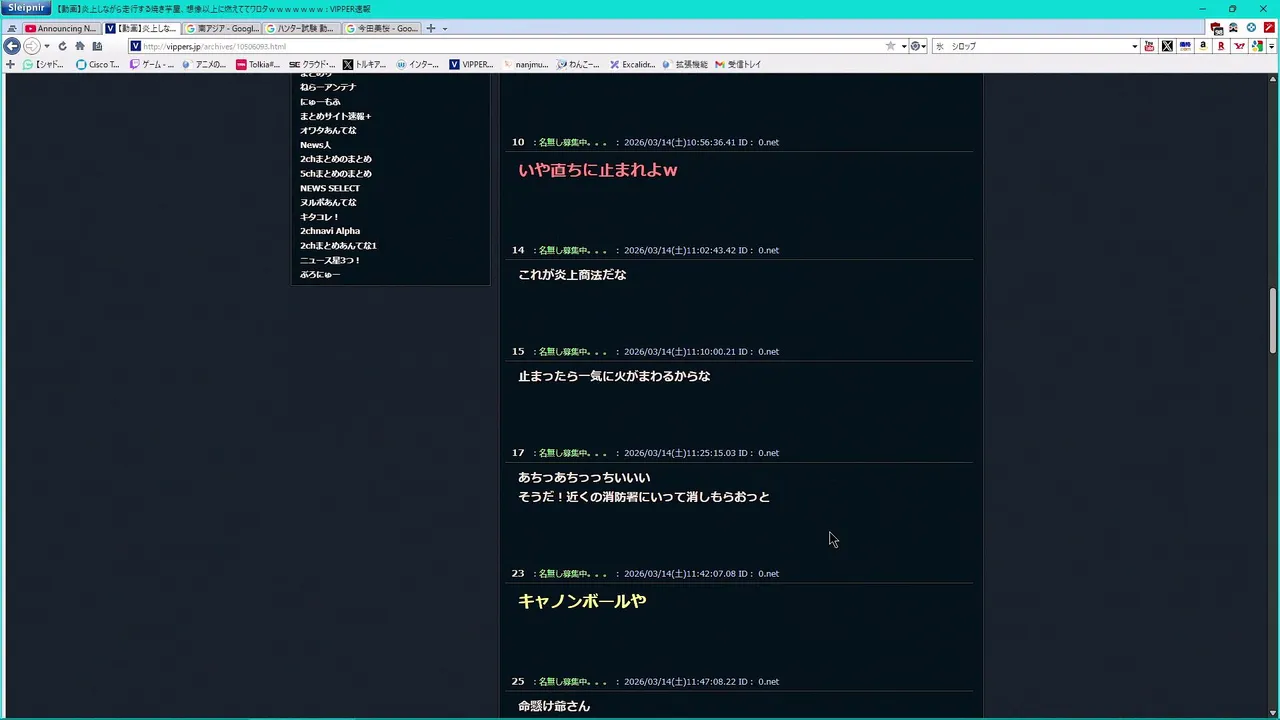1280x720 pixels.
Task: Open the navigation history dropdown beside forward arrow
Action: [46, 46]
